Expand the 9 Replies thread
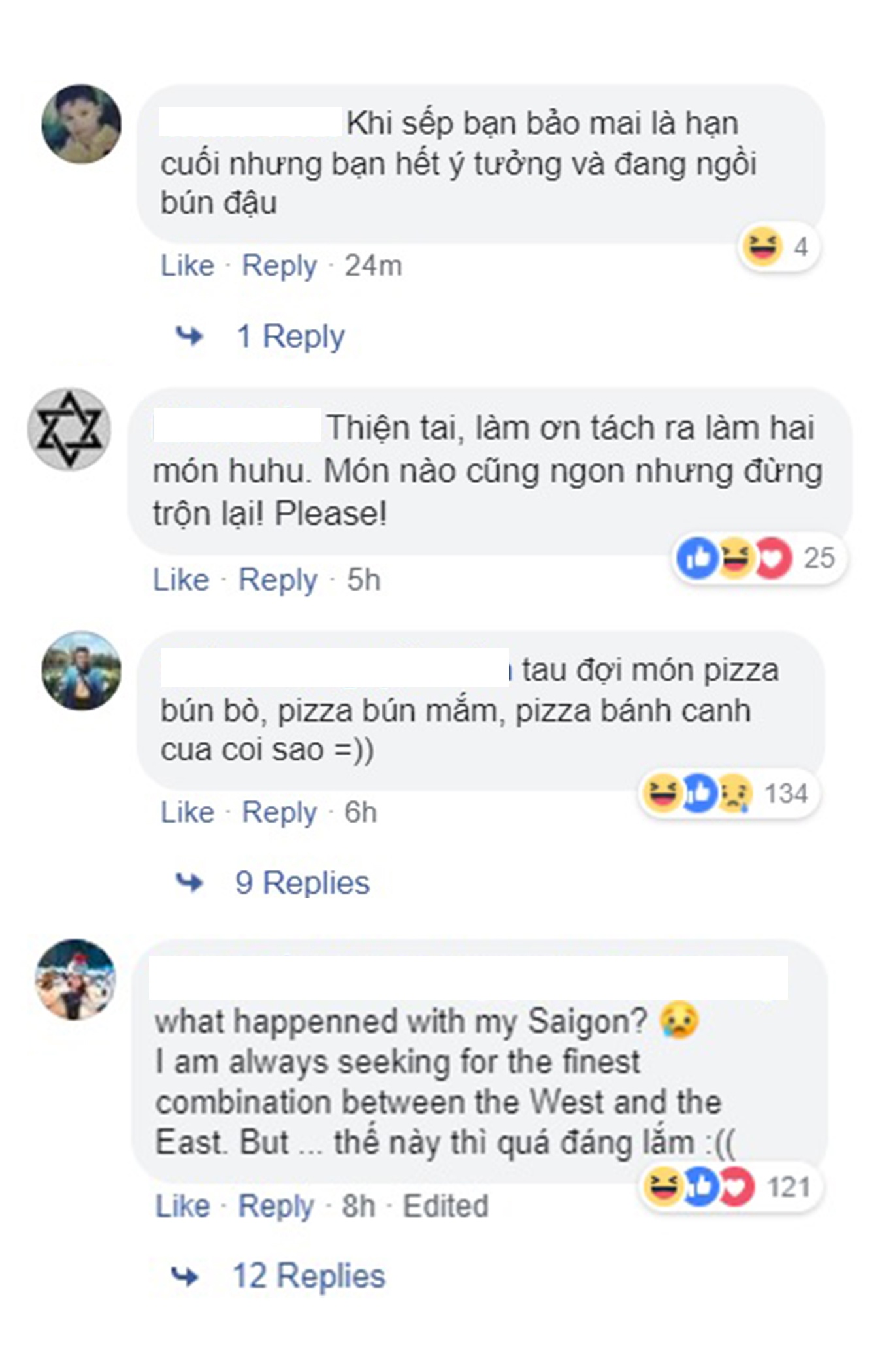The image size is (882, 1372). [x=302, y=883]
